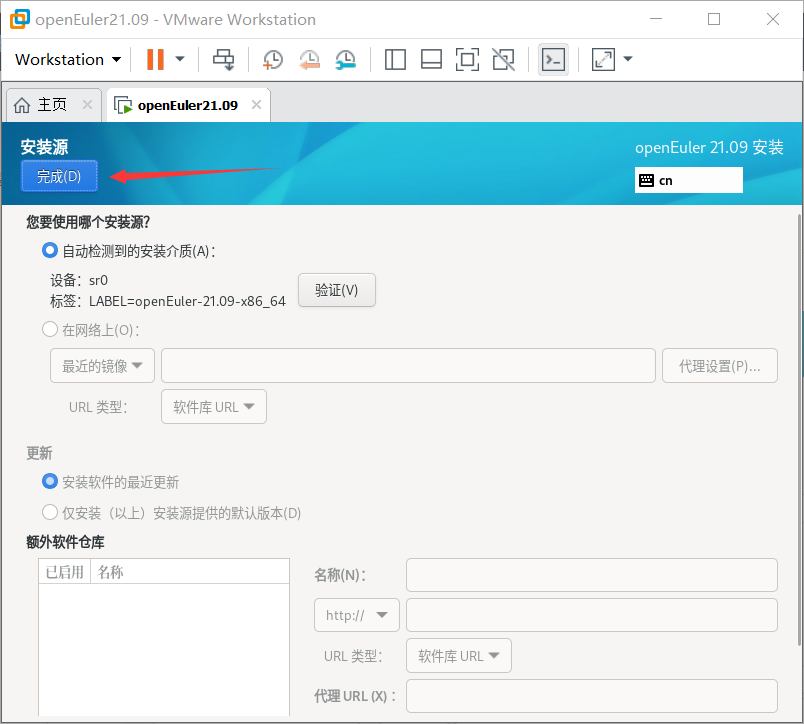This screenshot has width=804, height=724.
Task: Toggle the library sidebar view icon
Action: point(395,59)
